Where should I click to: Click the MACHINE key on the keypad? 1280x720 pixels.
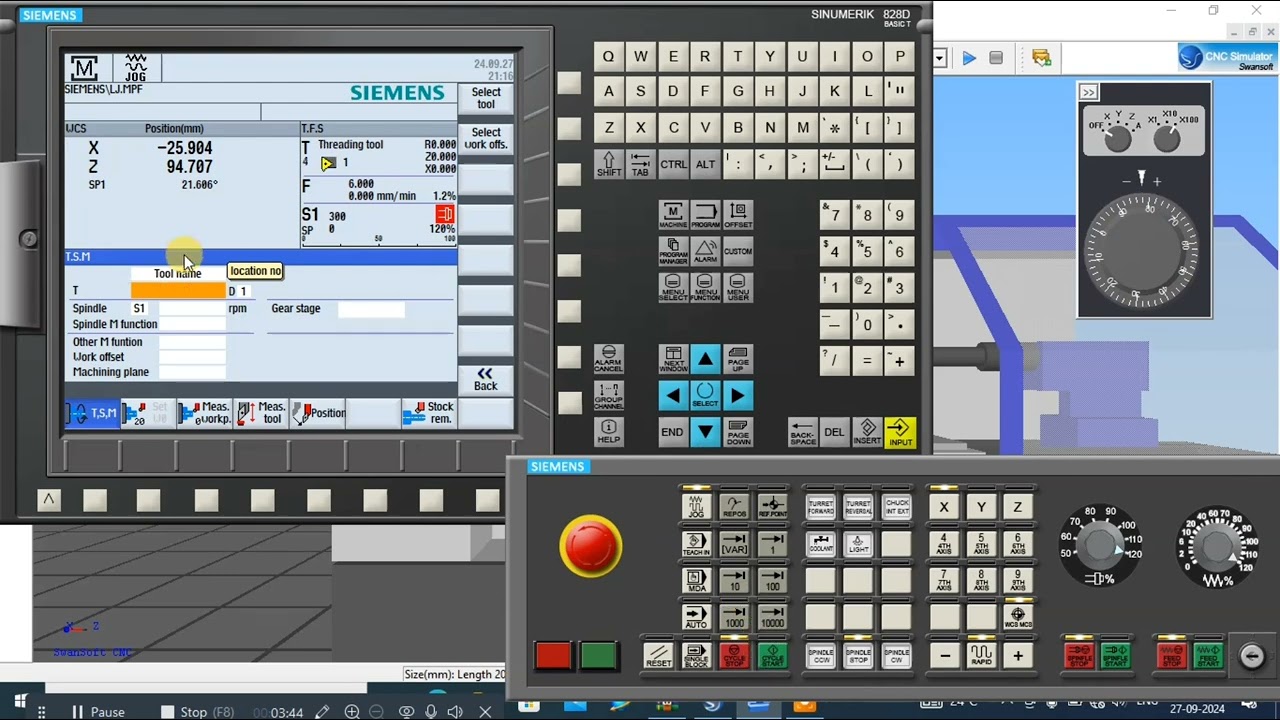(x=673, y=214)
